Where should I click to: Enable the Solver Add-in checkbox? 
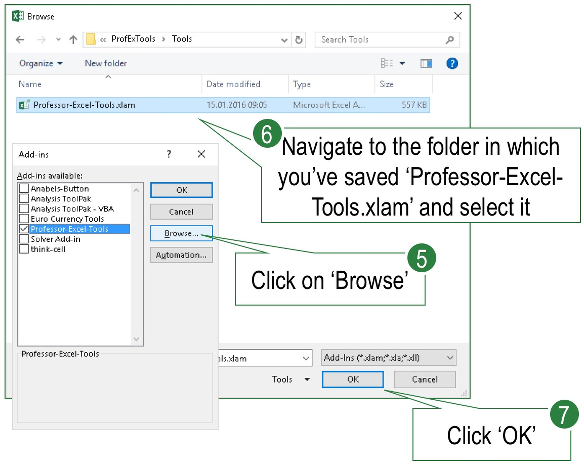(x=24, y=239)
